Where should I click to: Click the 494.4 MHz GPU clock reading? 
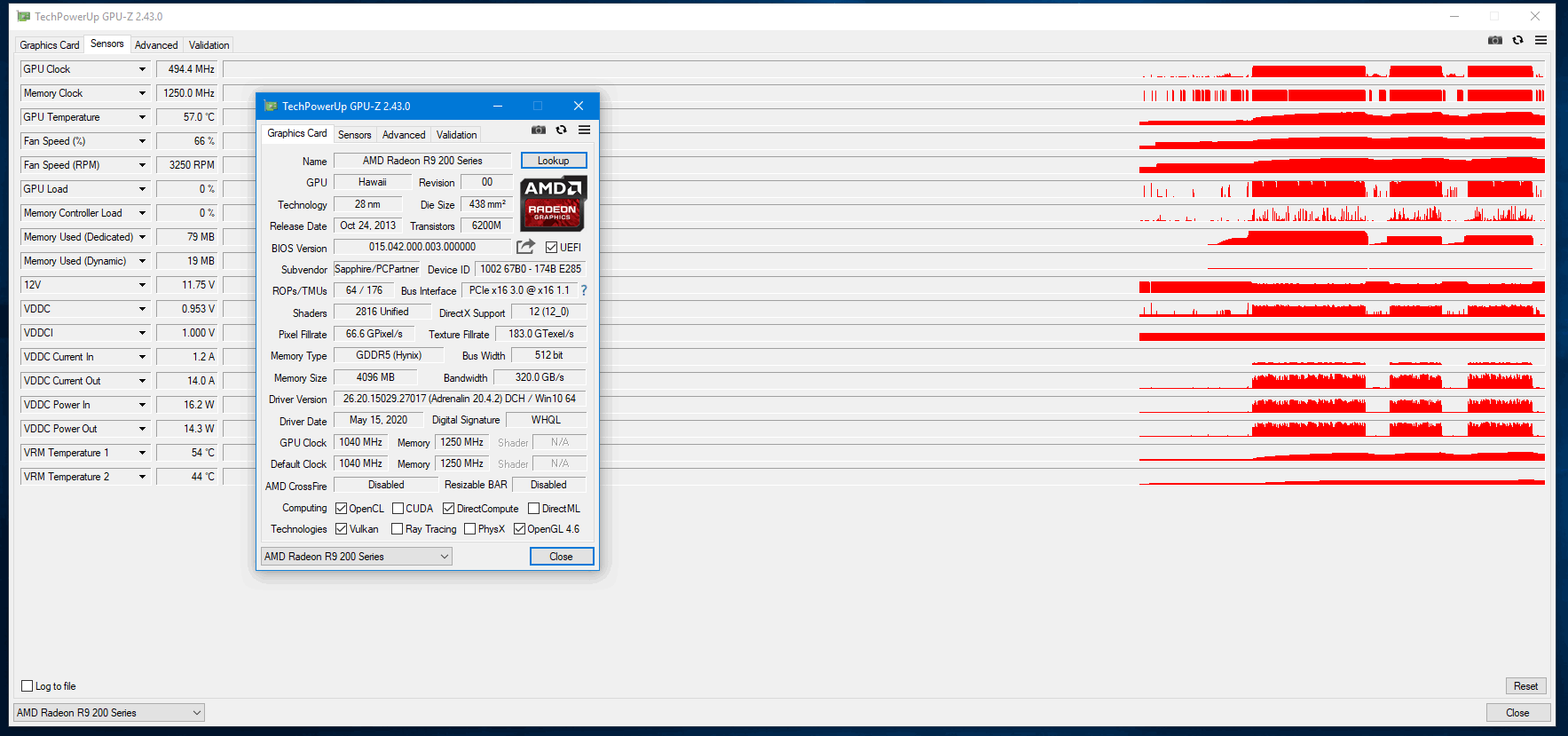pos(187,69)
